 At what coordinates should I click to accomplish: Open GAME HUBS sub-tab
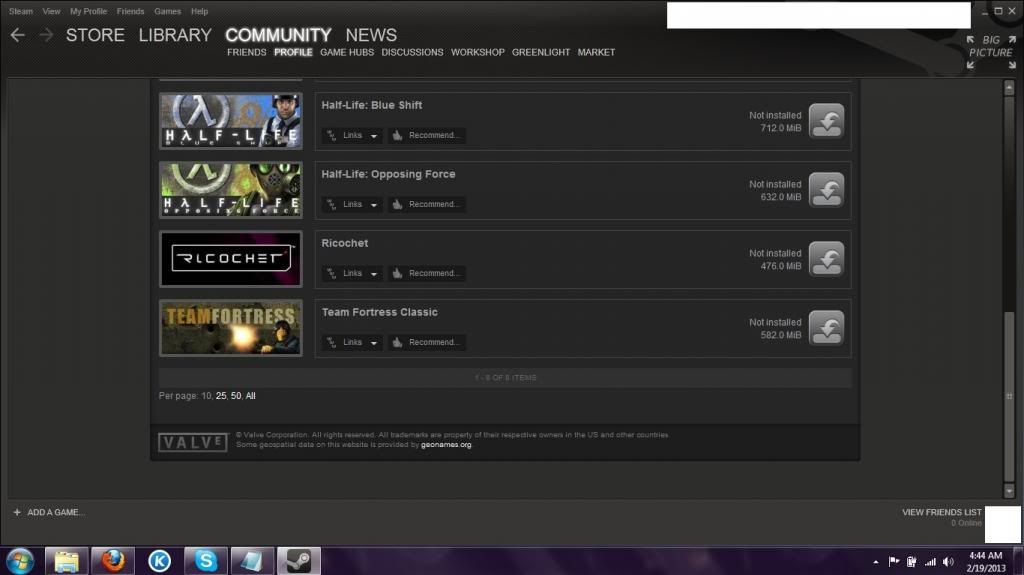pos(347,52)
